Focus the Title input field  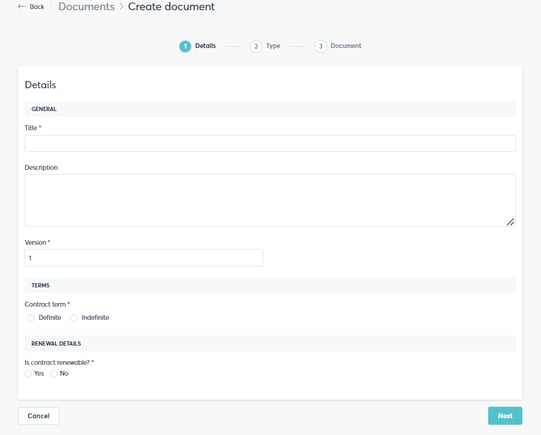tap(270, 144)
